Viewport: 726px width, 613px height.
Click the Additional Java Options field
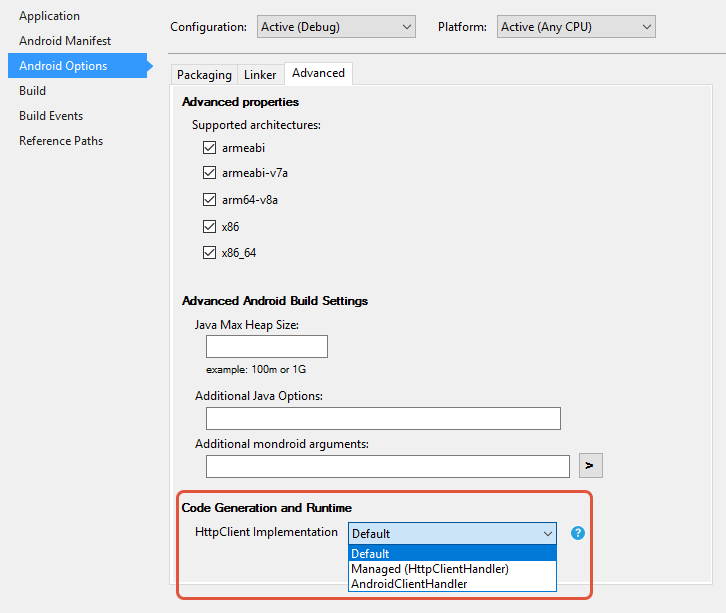coord(383,419)
